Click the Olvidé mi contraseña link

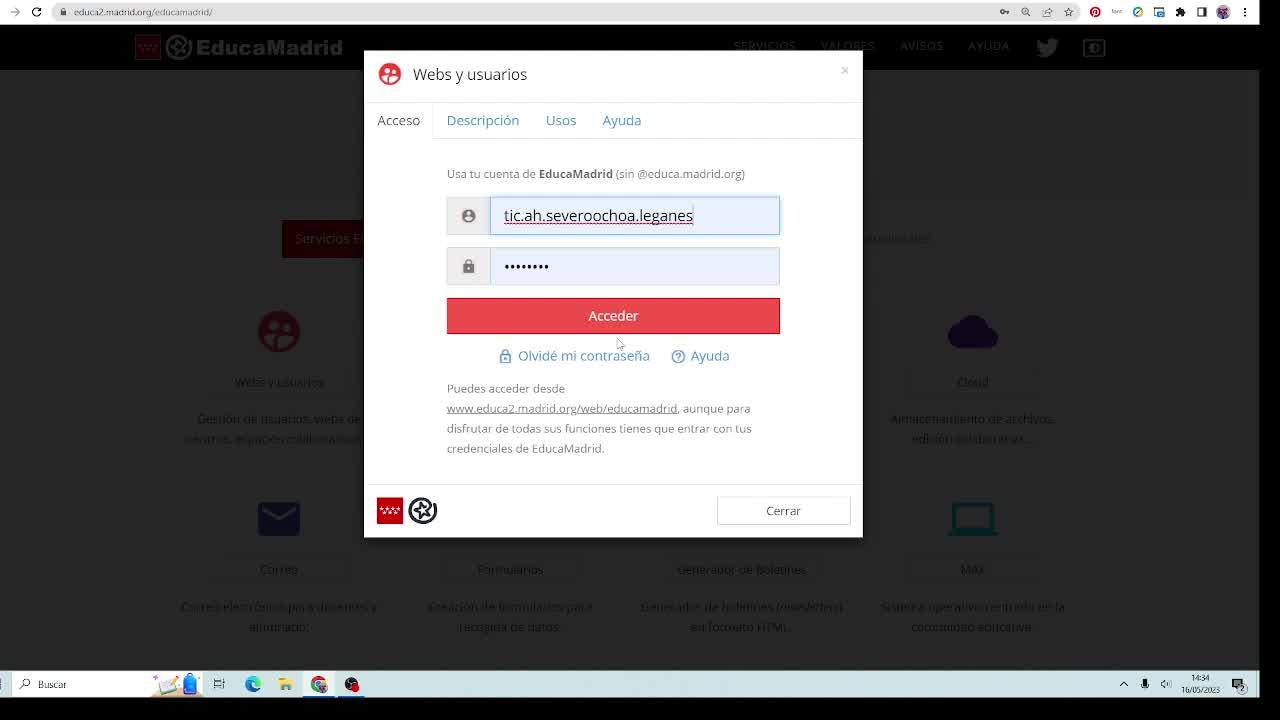[x=574, y=356]
